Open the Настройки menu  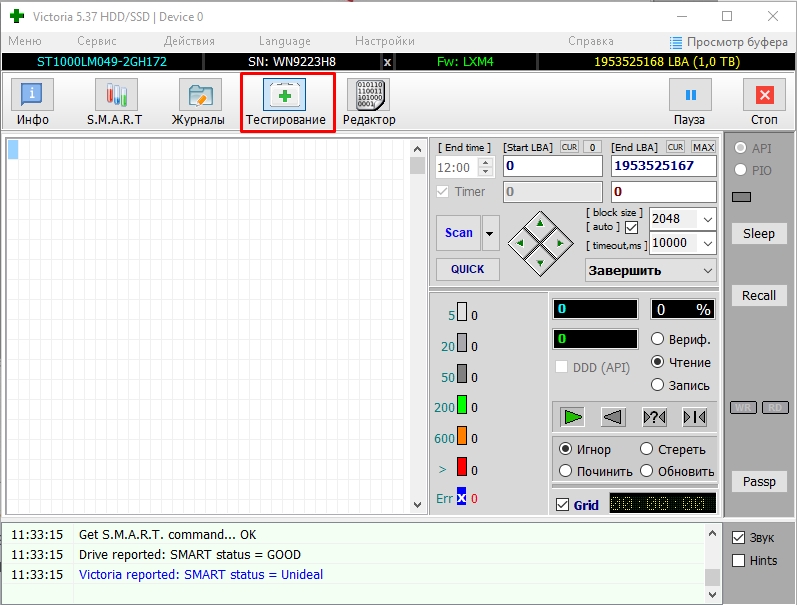385,41
